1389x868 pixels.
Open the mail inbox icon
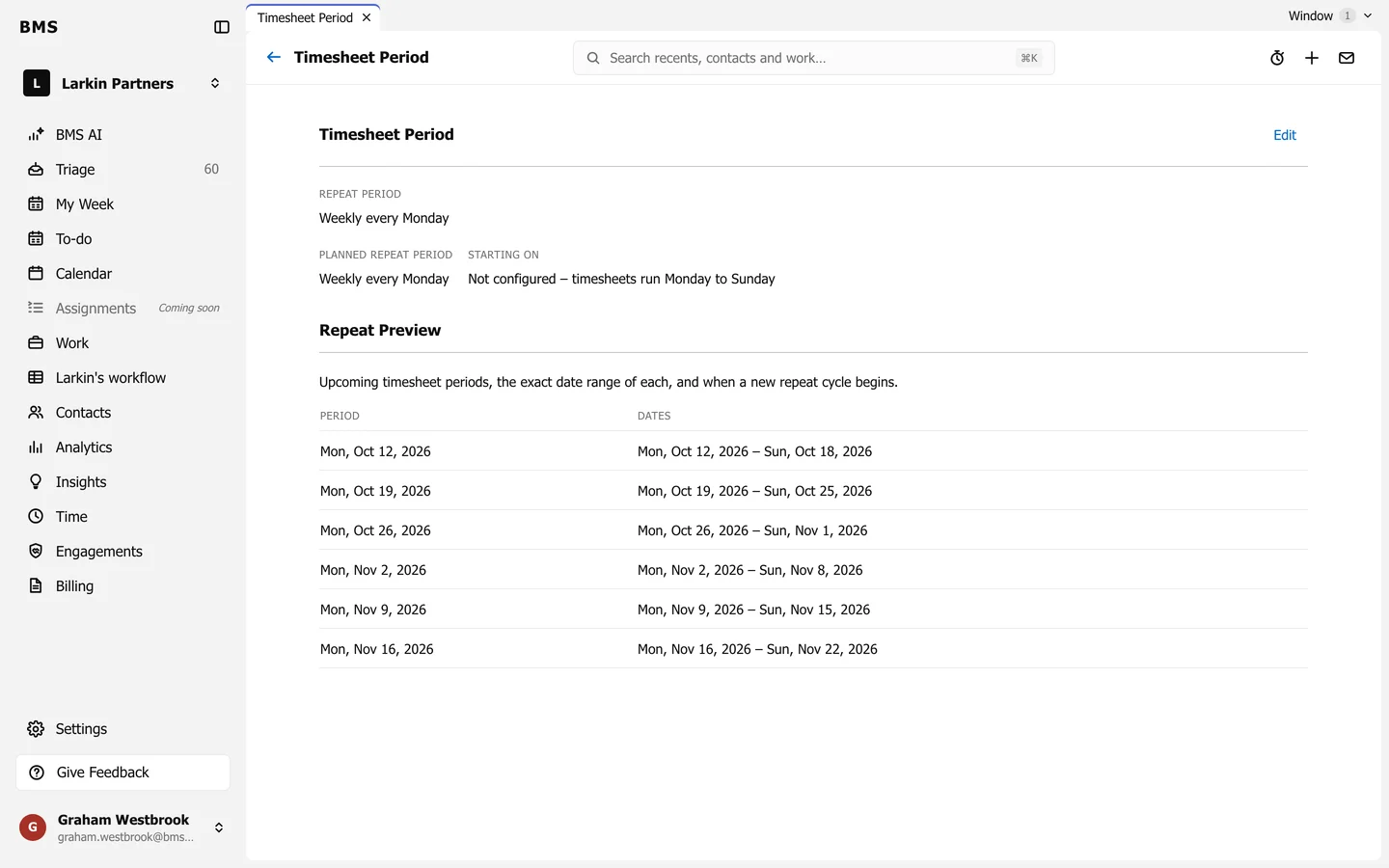1347,58
